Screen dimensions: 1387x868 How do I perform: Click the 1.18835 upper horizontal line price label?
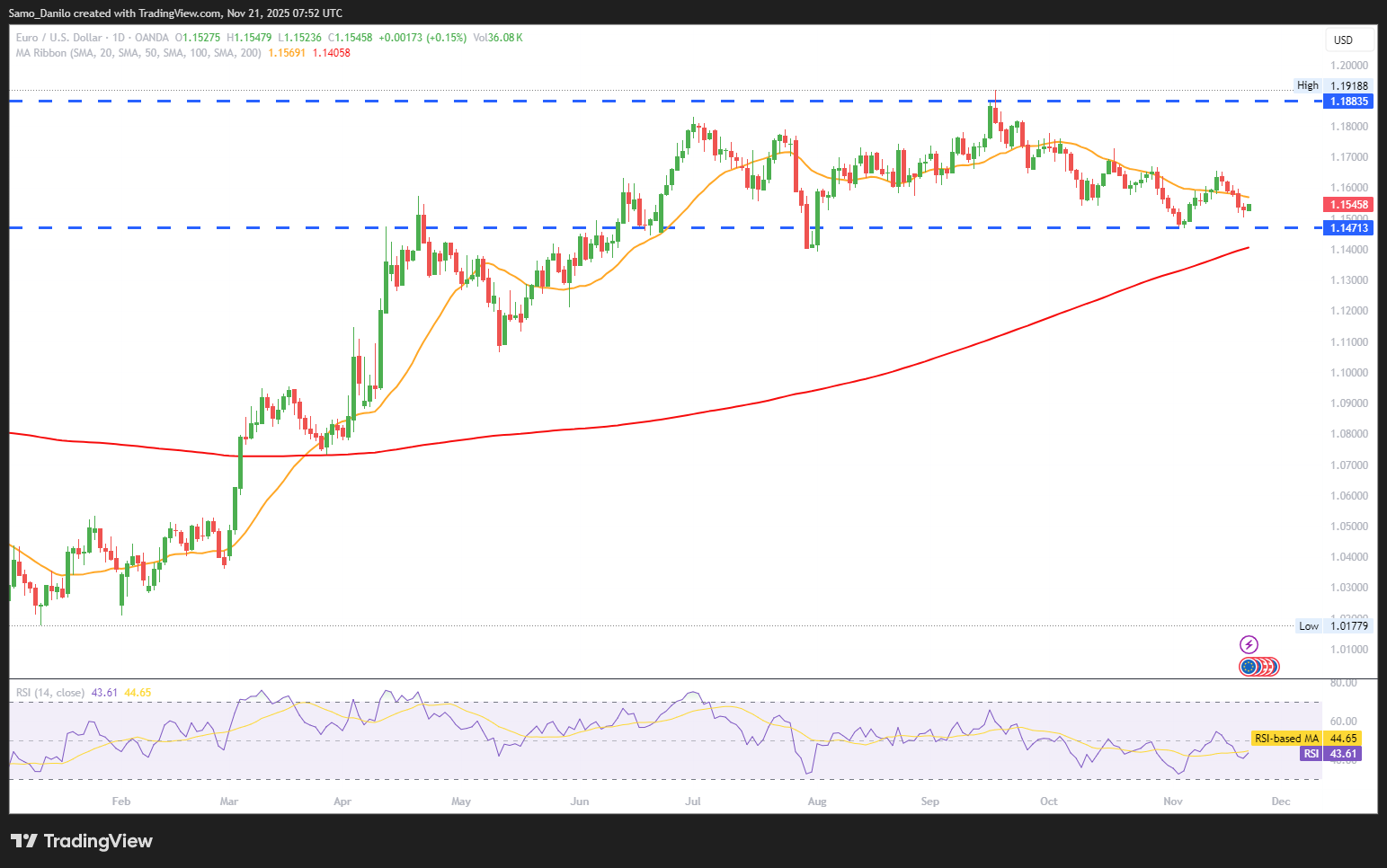coord(1348,102)
